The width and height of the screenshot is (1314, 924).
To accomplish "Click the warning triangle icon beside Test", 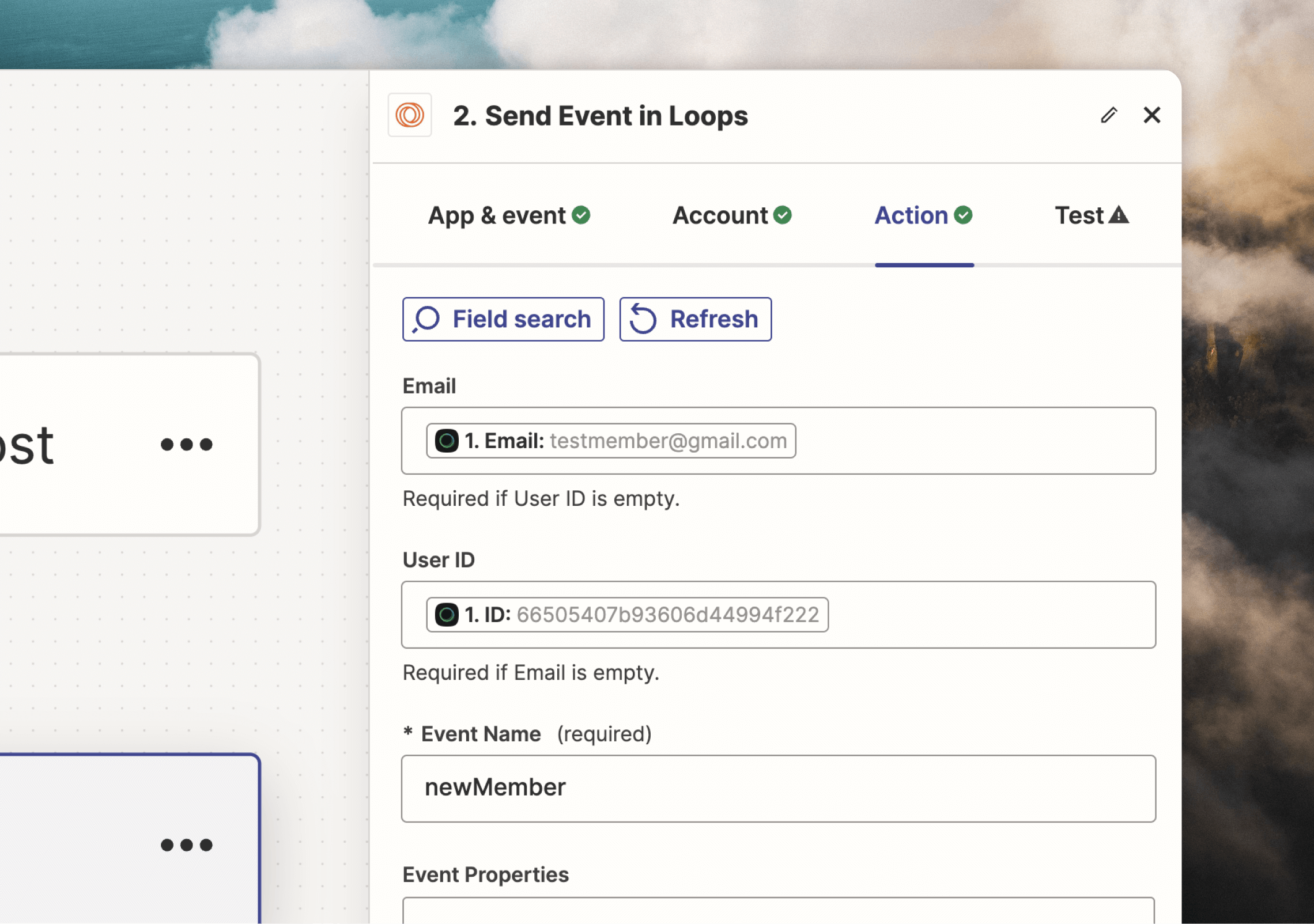I will tap(1119, 215).
